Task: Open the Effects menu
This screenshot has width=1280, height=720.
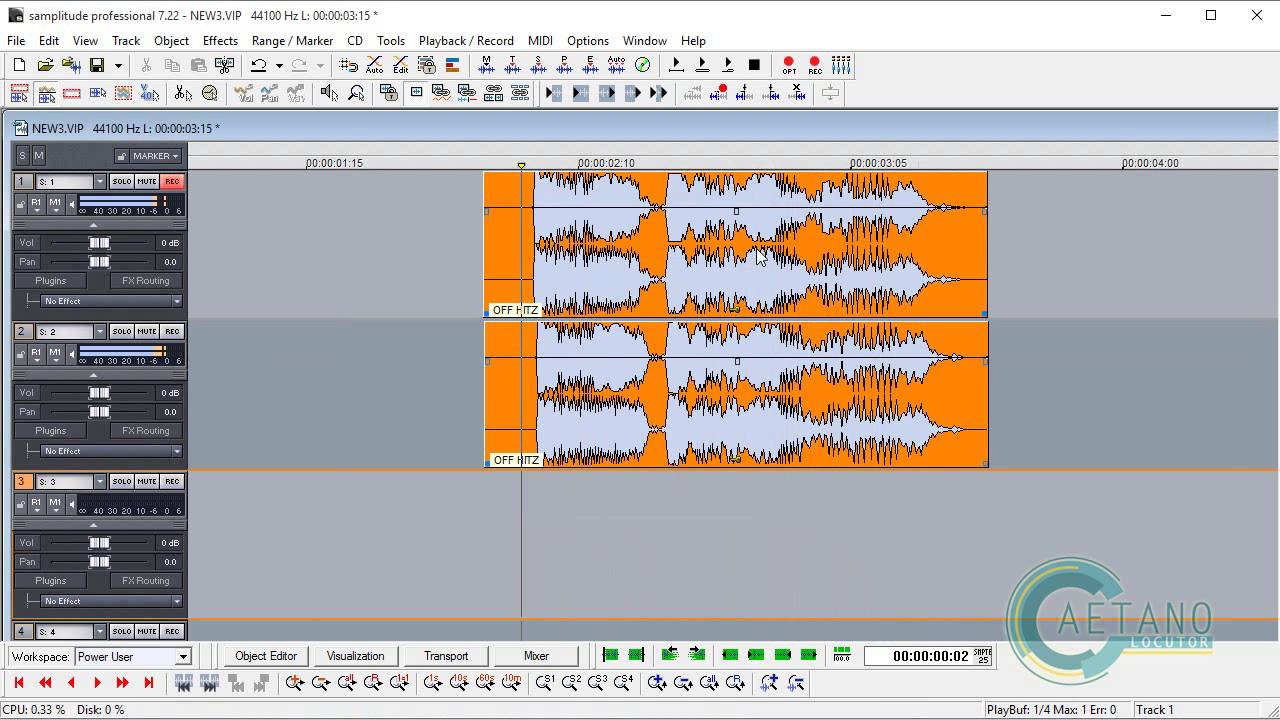Action: [220, 41]
